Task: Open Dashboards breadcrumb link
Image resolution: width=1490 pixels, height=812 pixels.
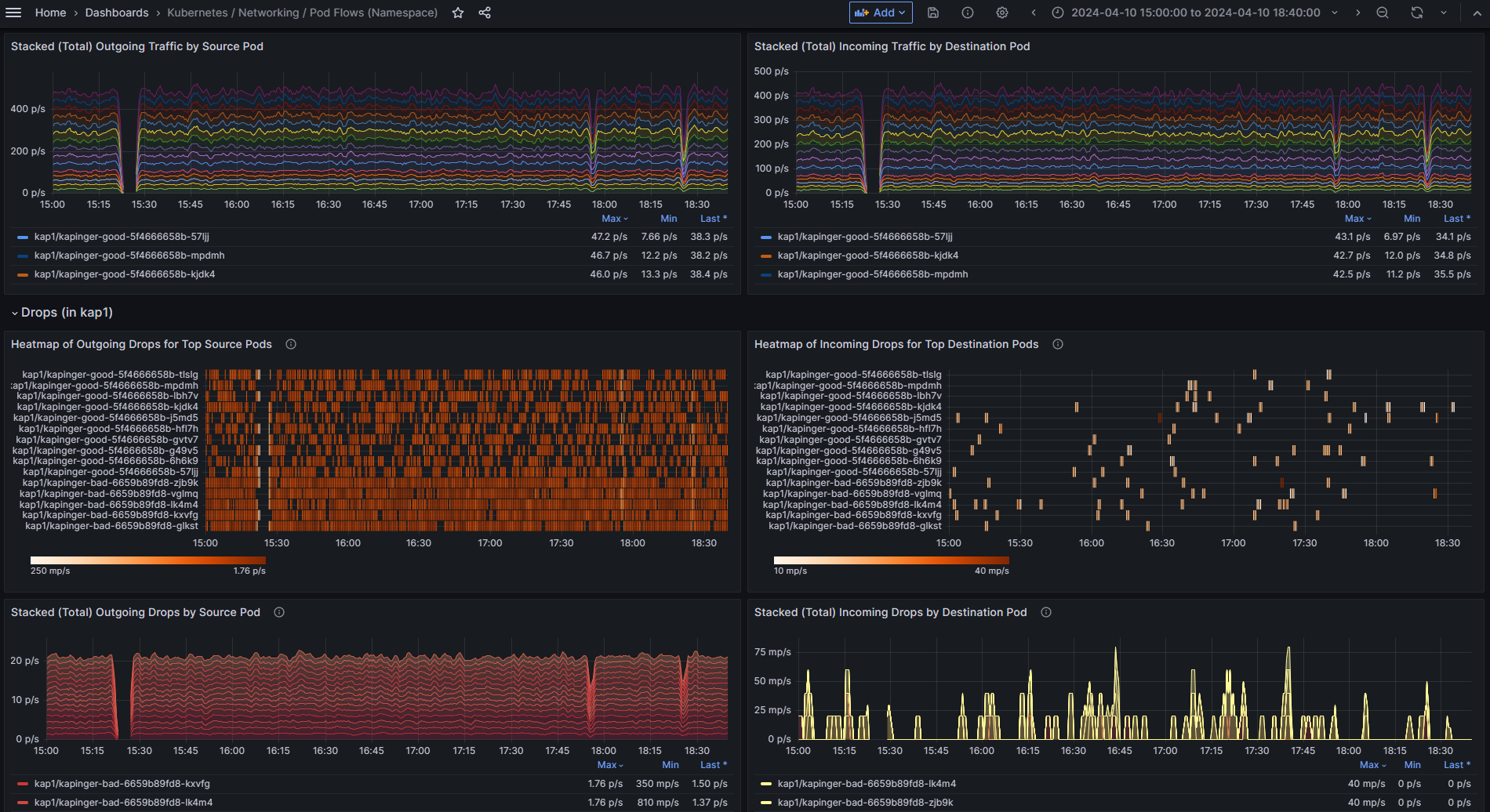Action: pos(117,13)
